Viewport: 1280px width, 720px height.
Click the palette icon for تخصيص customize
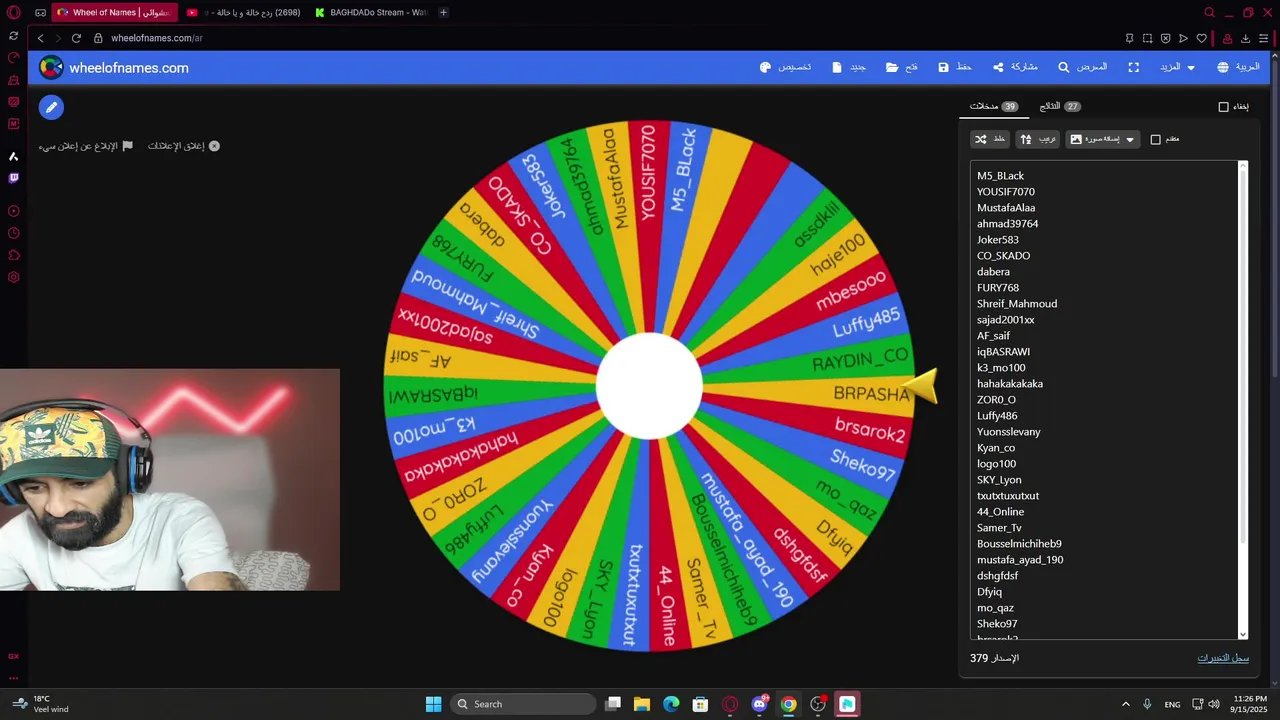[765, 67]
